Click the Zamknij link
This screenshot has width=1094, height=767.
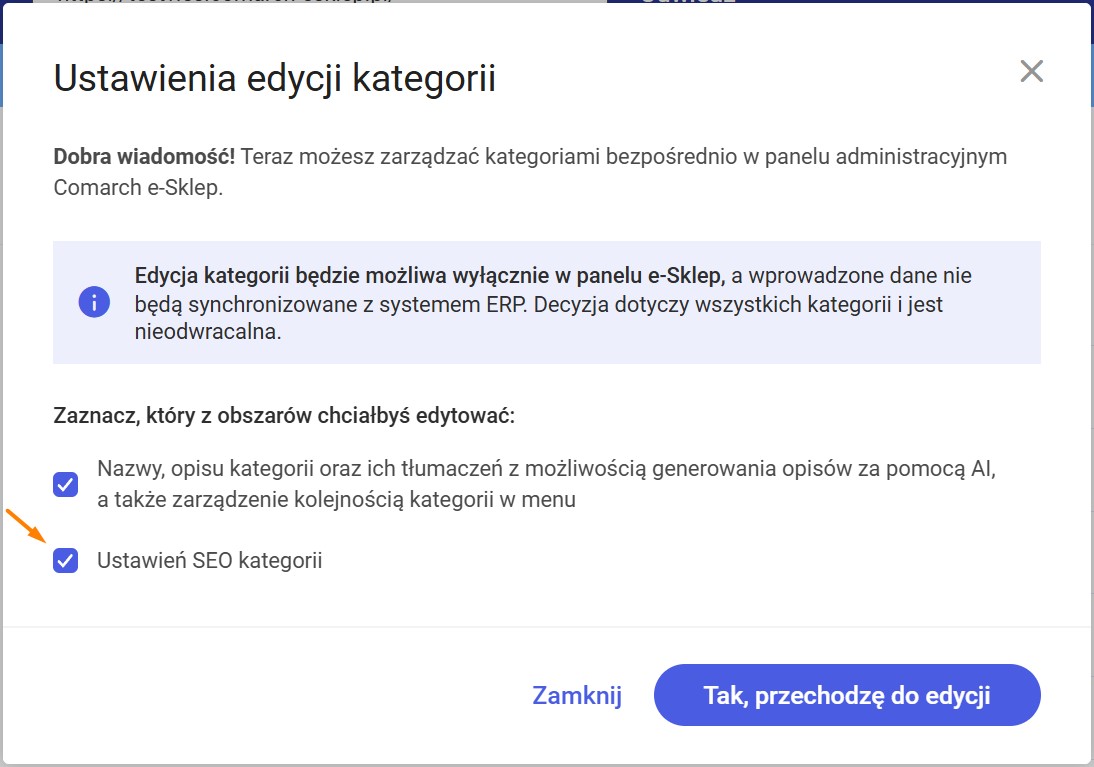pyautogui.click(x=577, y=695)
